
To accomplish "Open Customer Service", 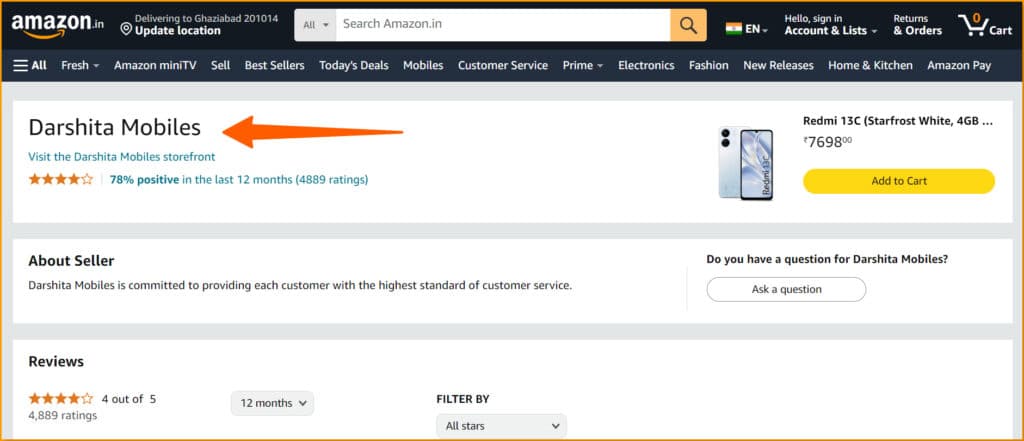I will coord(503,65).
